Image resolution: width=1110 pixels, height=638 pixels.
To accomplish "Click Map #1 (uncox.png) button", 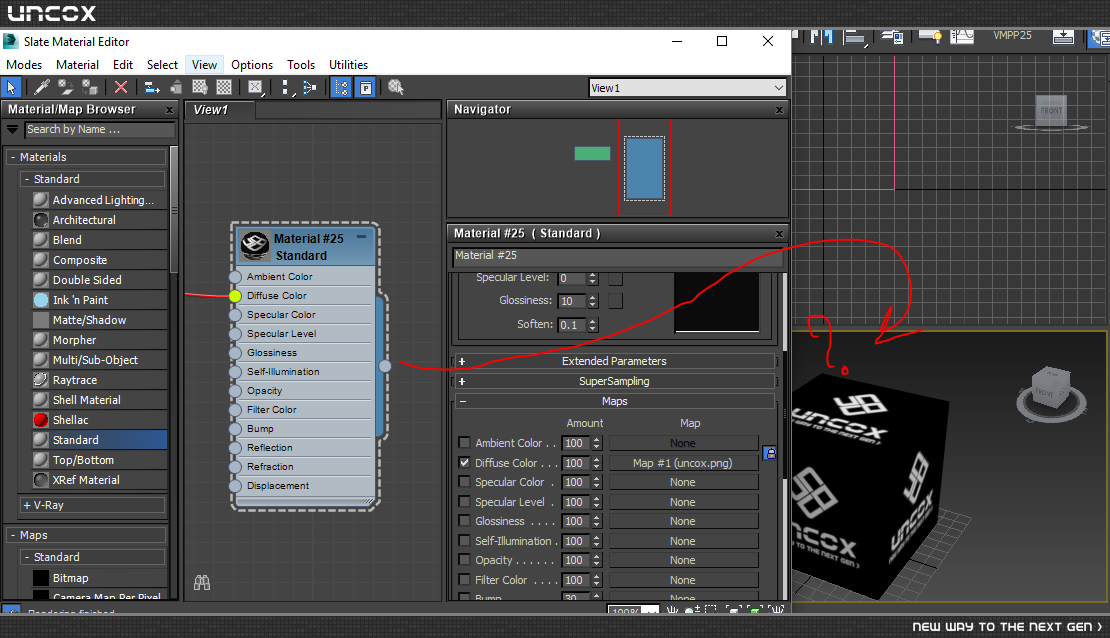I will [683, 462].
